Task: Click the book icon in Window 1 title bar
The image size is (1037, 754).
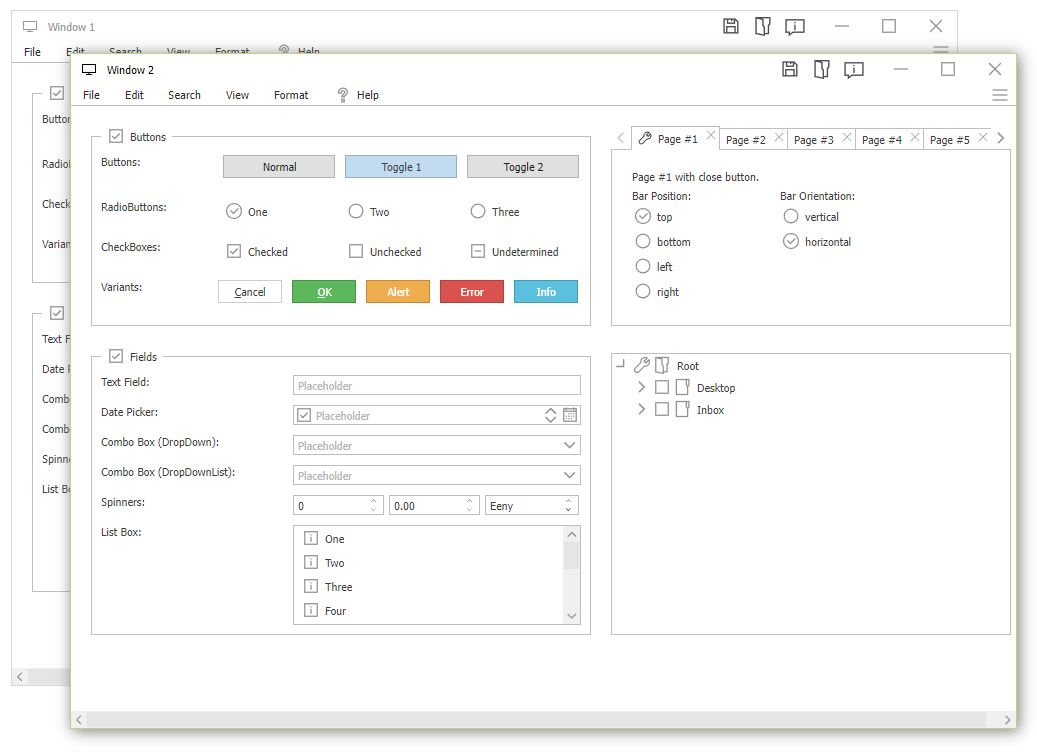Action: point(763,26)
